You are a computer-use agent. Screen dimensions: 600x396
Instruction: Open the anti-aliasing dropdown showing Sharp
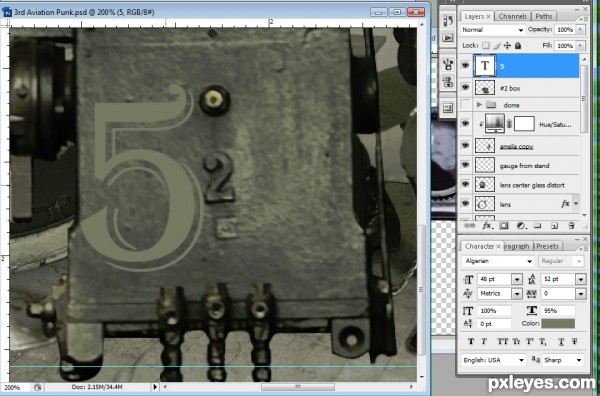point(563,360)
